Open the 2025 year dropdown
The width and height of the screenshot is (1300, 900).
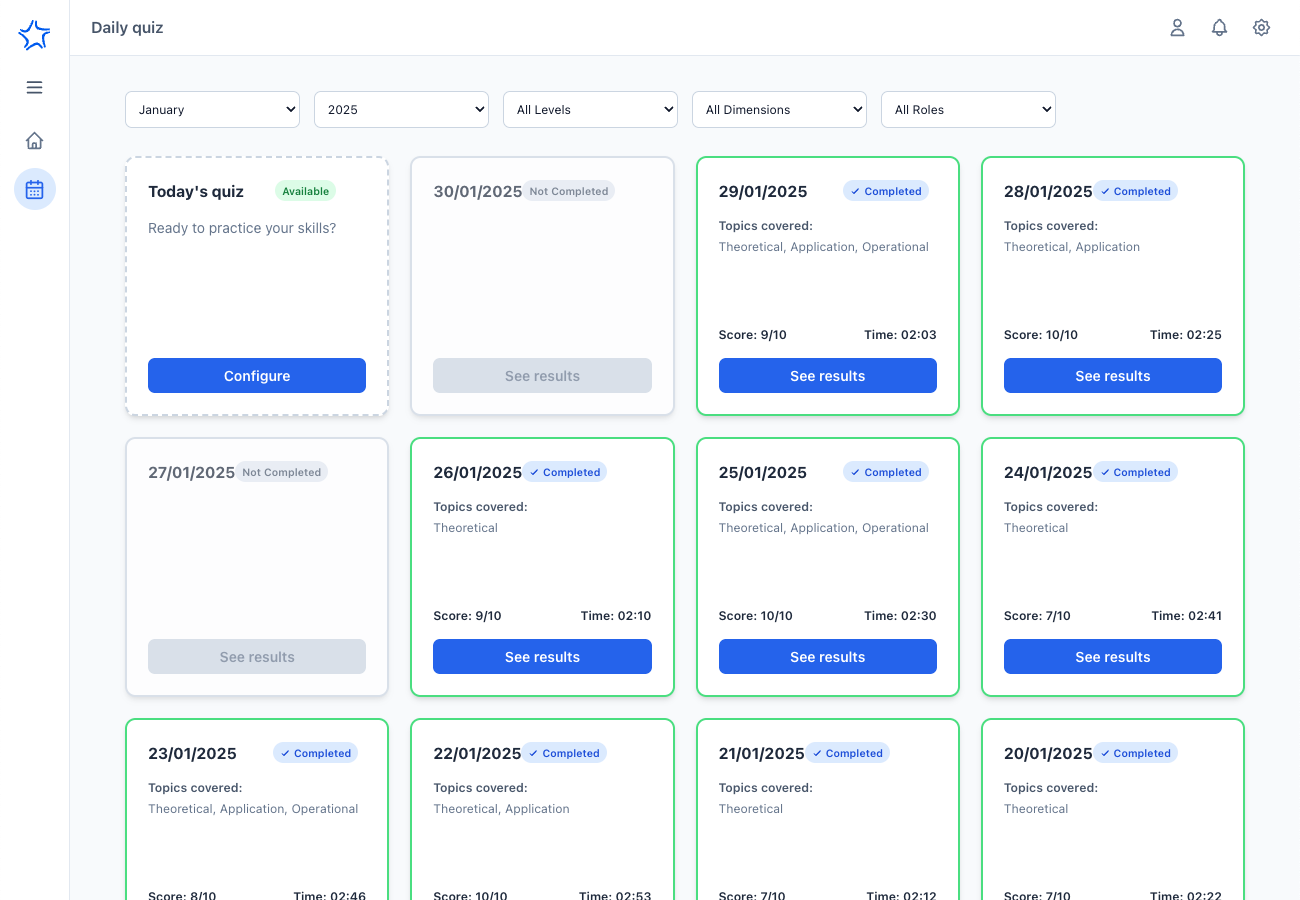point(401,110)
